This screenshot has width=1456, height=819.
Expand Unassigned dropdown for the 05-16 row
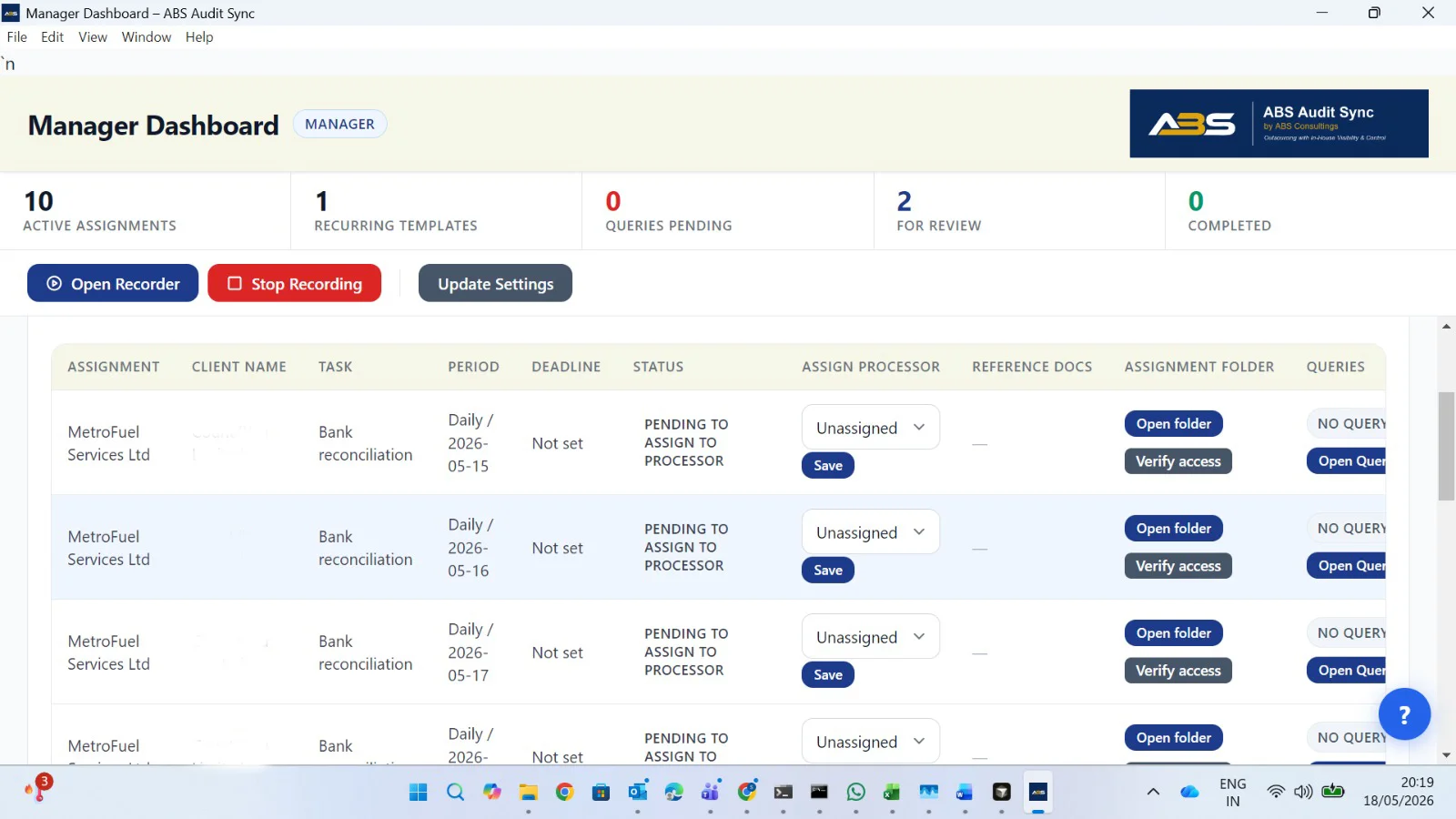point(871,532)
